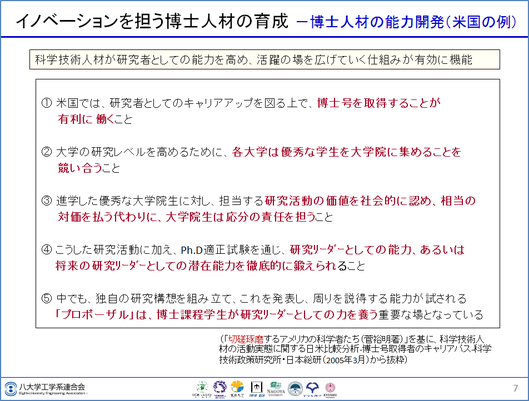
Task: Click the dark teal circular Kyoto University logo
Action: (x=295, y=389)
